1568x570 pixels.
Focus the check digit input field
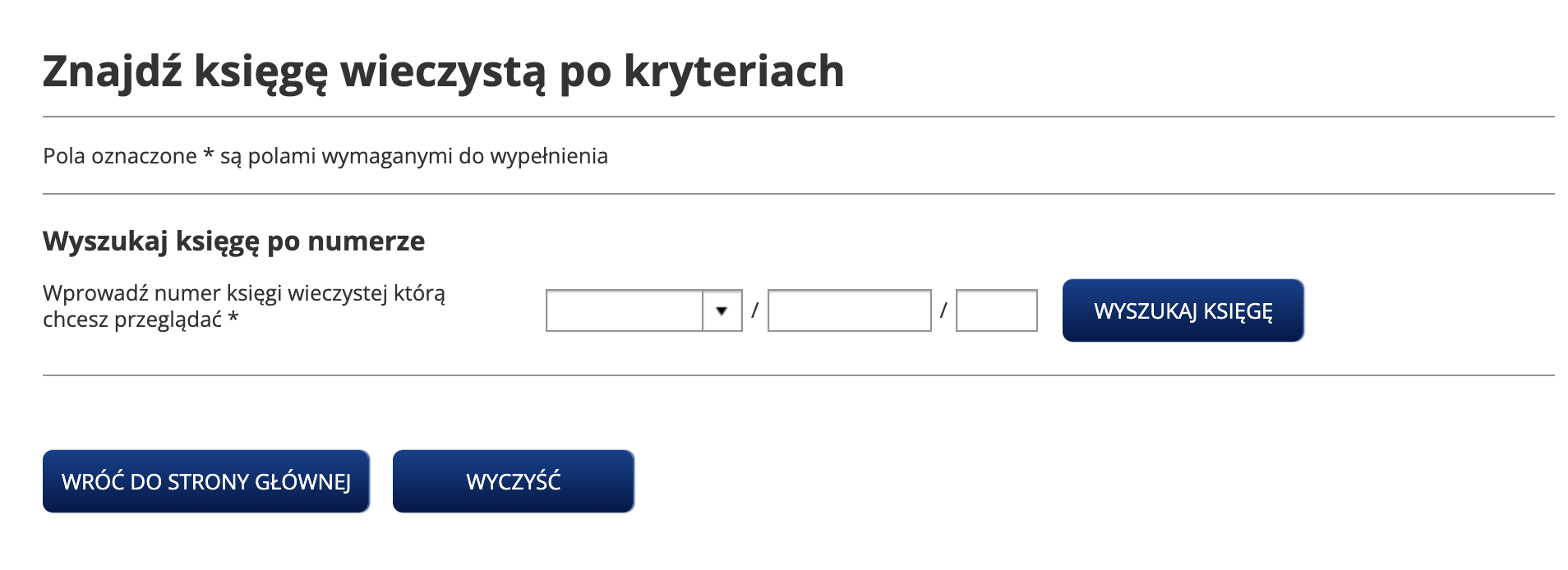pyautogui.click(x=996, y=311)
